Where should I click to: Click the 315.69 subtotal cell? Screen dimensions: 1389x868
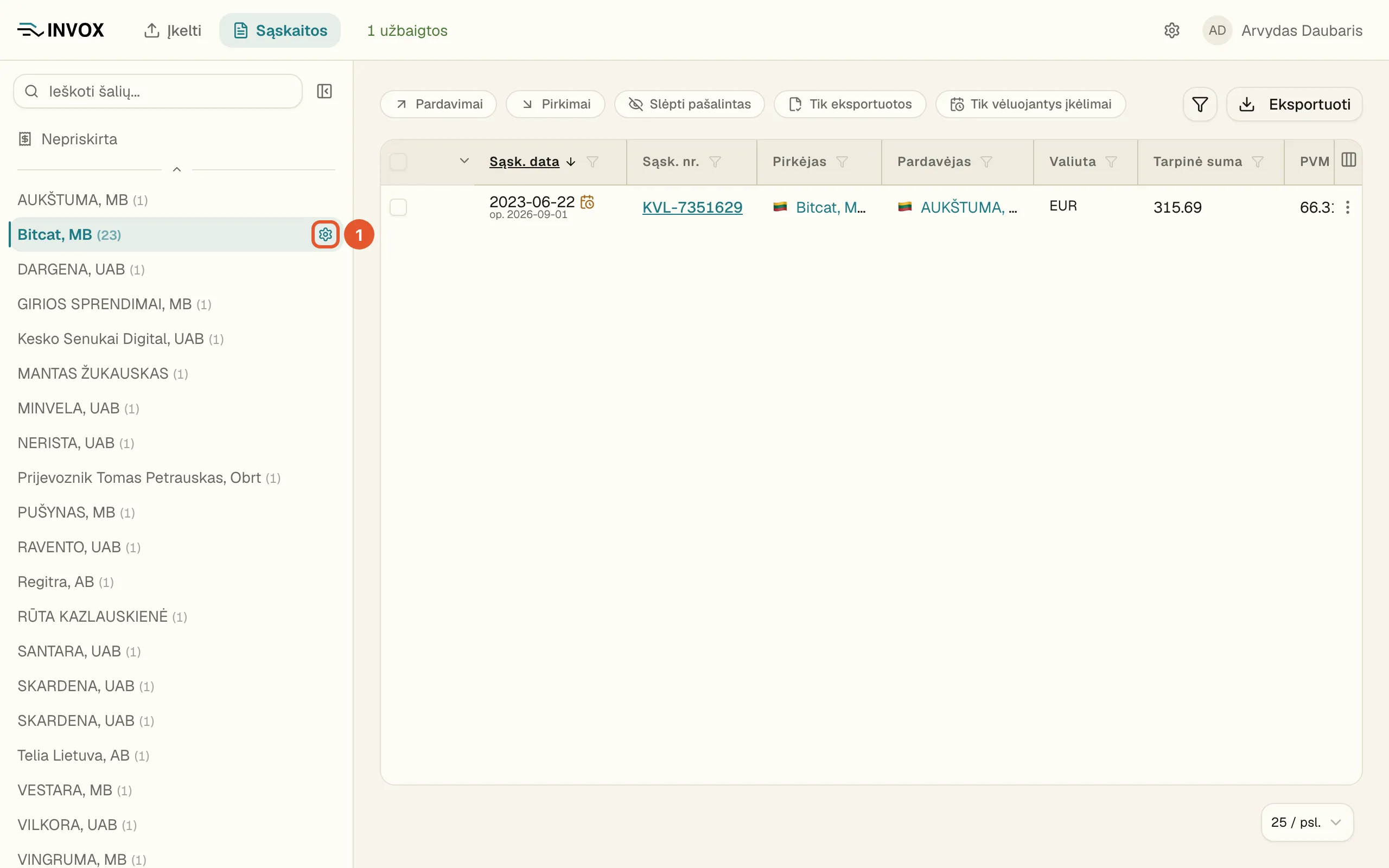click(x=1177, y=207)
